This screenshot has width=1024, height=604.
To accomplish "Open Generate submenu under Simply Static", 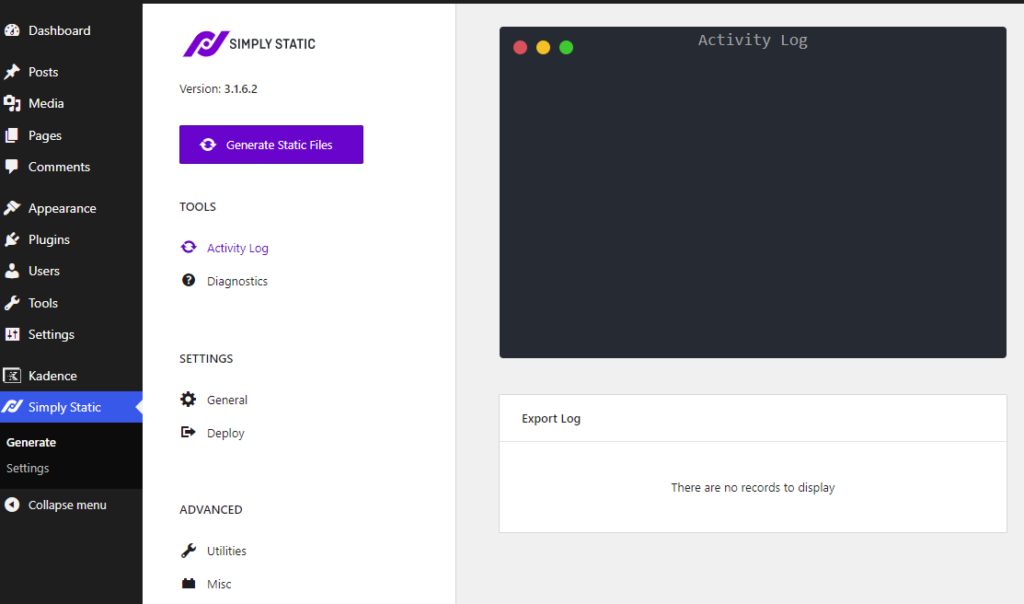I will click(31, 442).
